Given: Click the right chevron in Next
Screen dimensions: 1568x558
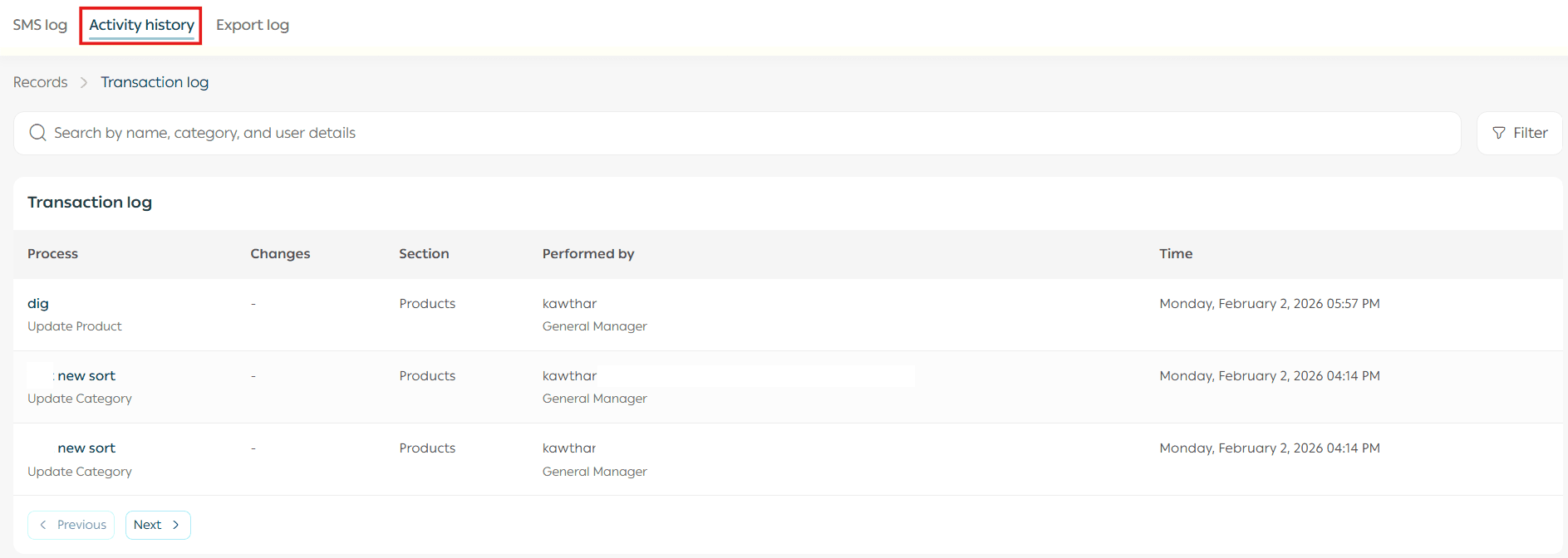Looking at the screenshot, I should (176, 525).
